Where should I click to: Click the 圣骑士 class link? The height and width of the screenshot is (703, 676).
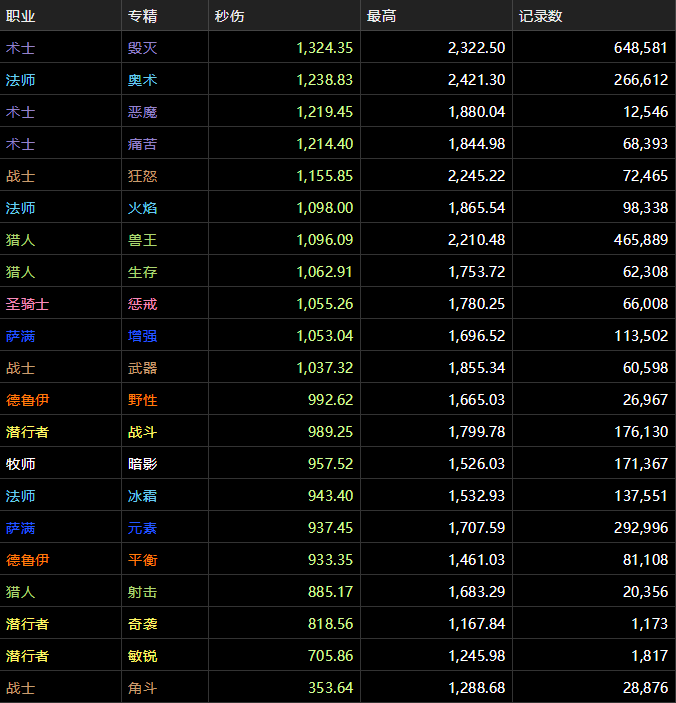(x=27, y=304)
